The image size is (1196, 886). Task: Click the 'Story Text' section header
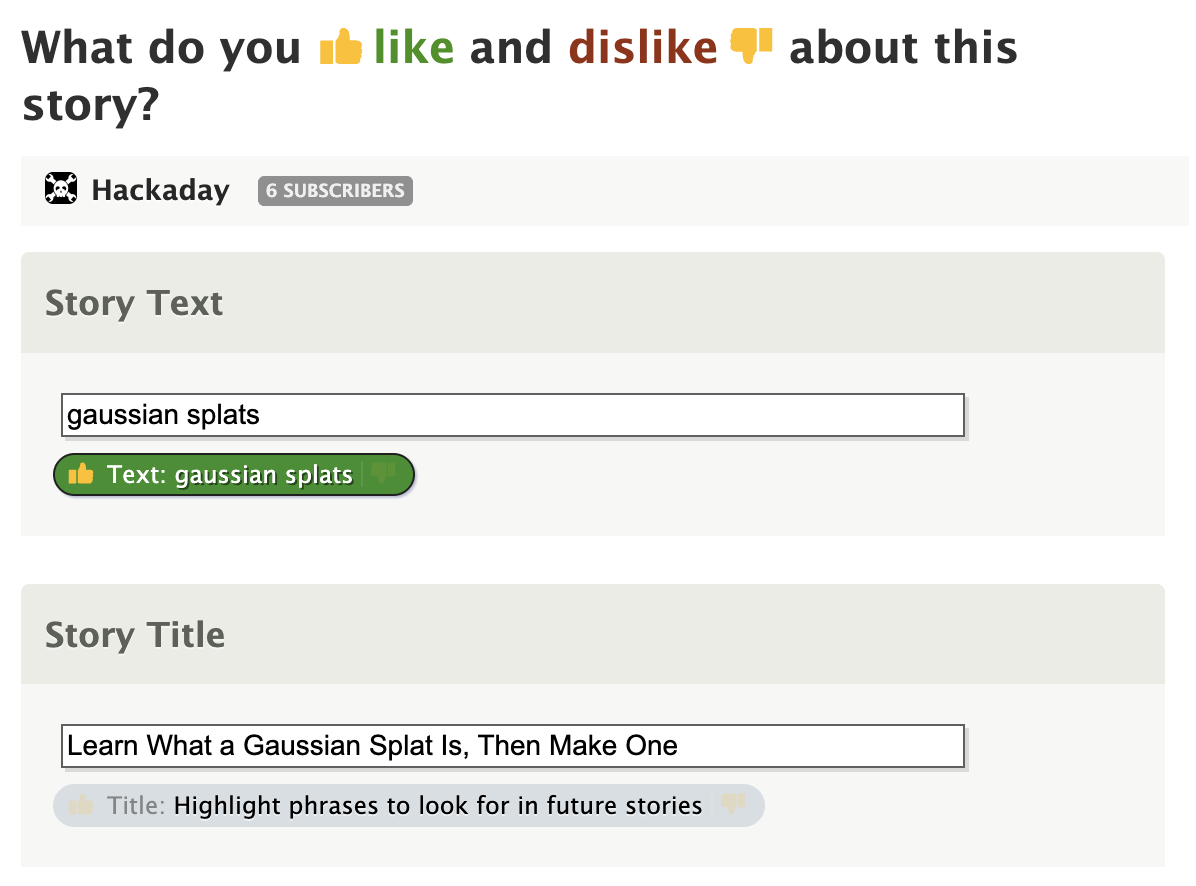134,303
